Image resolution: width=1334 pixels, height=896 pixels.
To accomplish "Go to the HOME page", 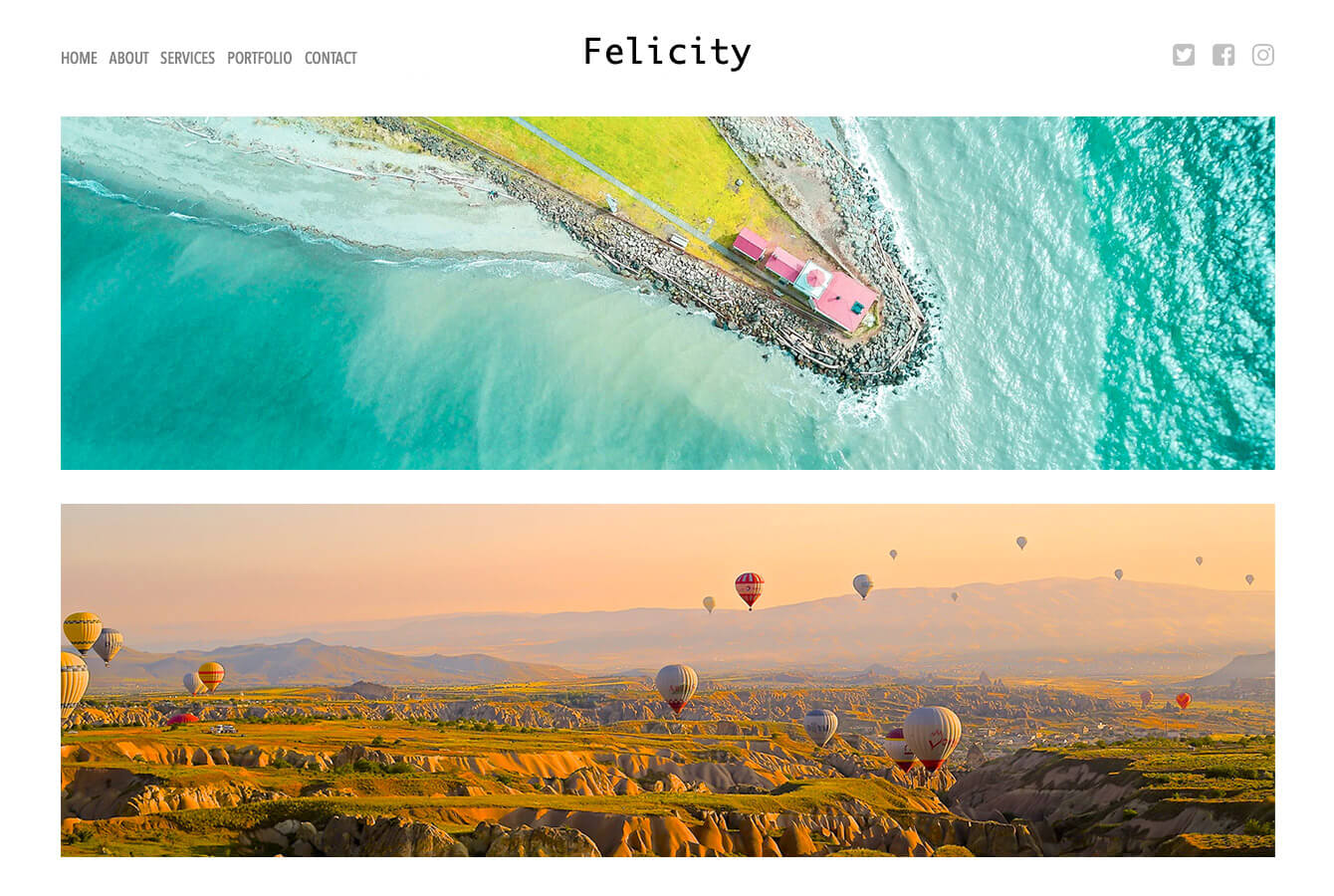I will point(79,58).
